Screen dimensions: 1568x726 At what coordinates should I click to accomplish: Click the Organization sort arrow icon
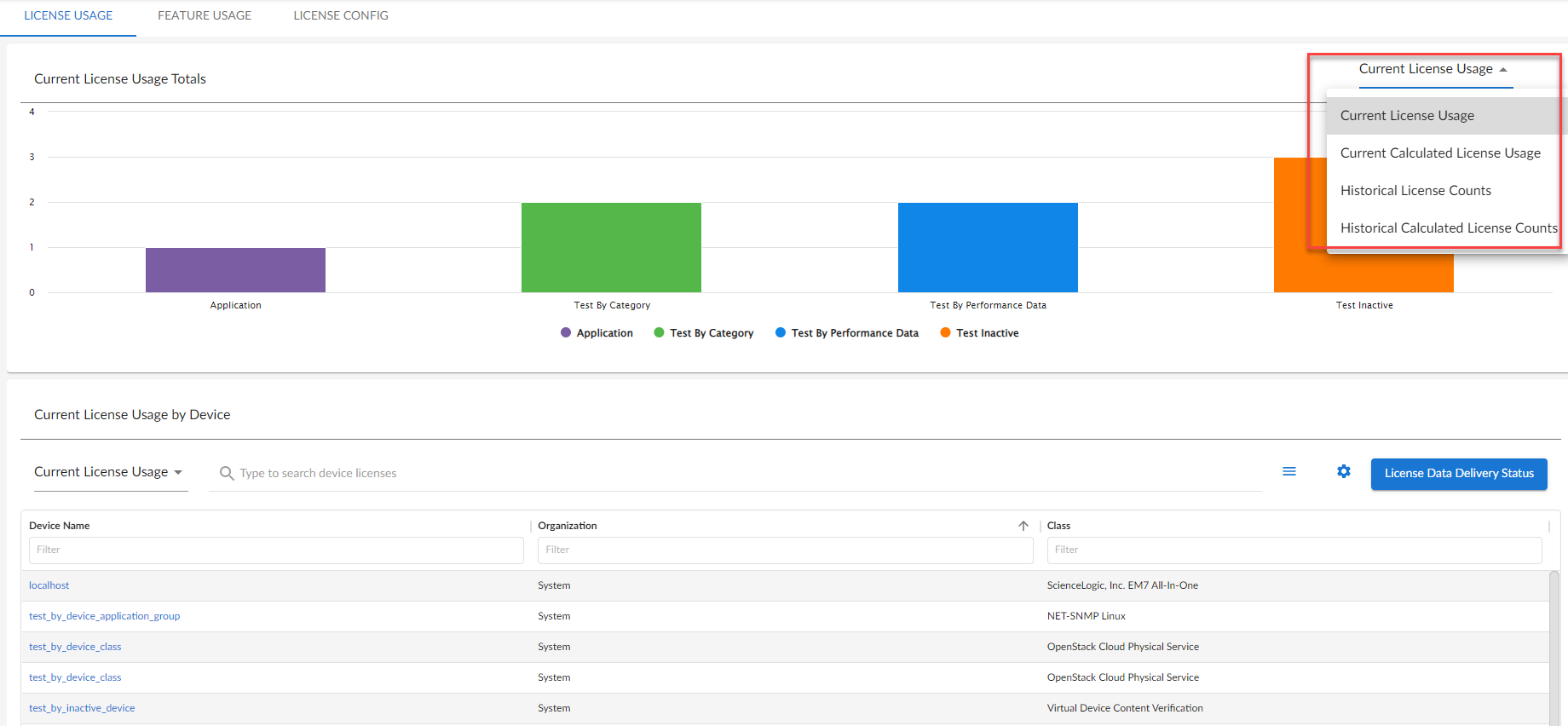coord(1023,526)
